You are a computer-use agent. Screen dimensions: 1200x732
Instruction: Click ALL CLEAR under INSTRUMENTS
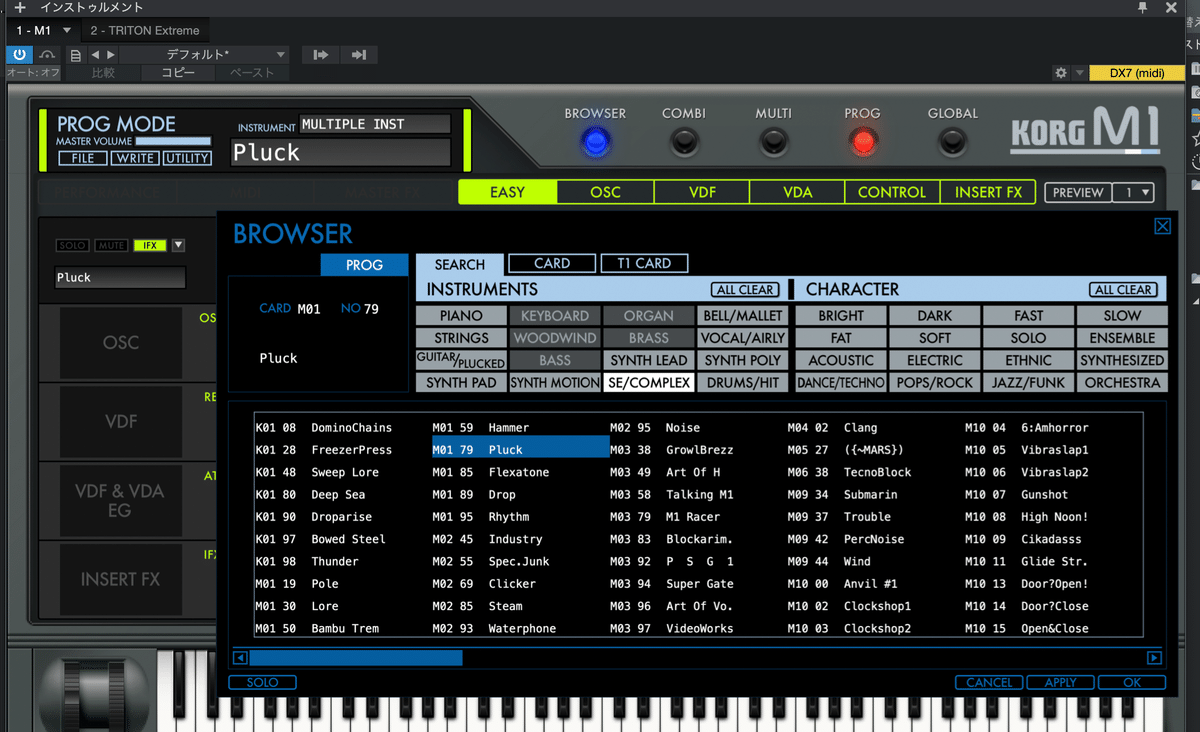tap(745, 290)
